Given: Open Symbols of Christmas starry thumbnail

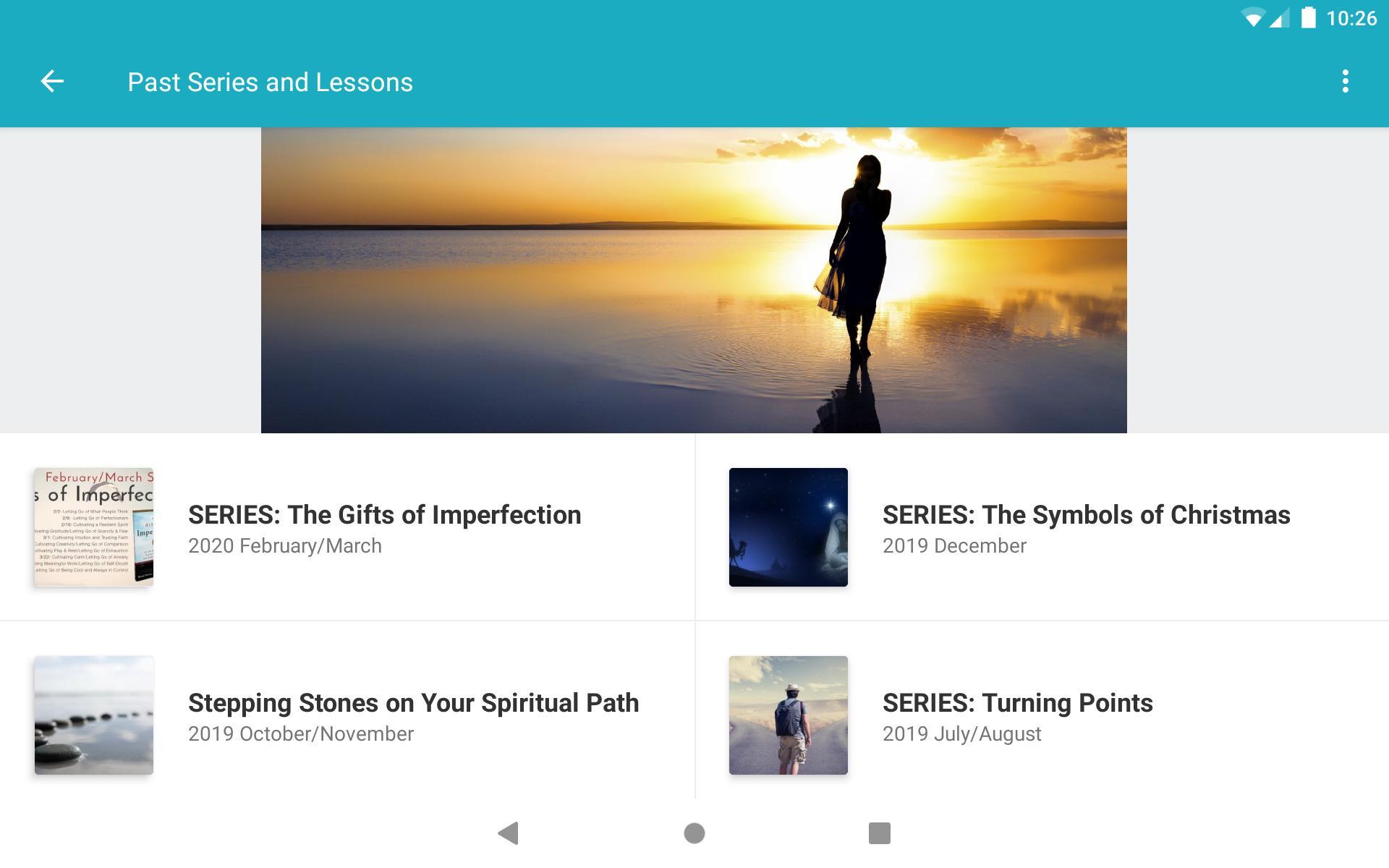Looking at the screenshot, I should click(789, 527).
